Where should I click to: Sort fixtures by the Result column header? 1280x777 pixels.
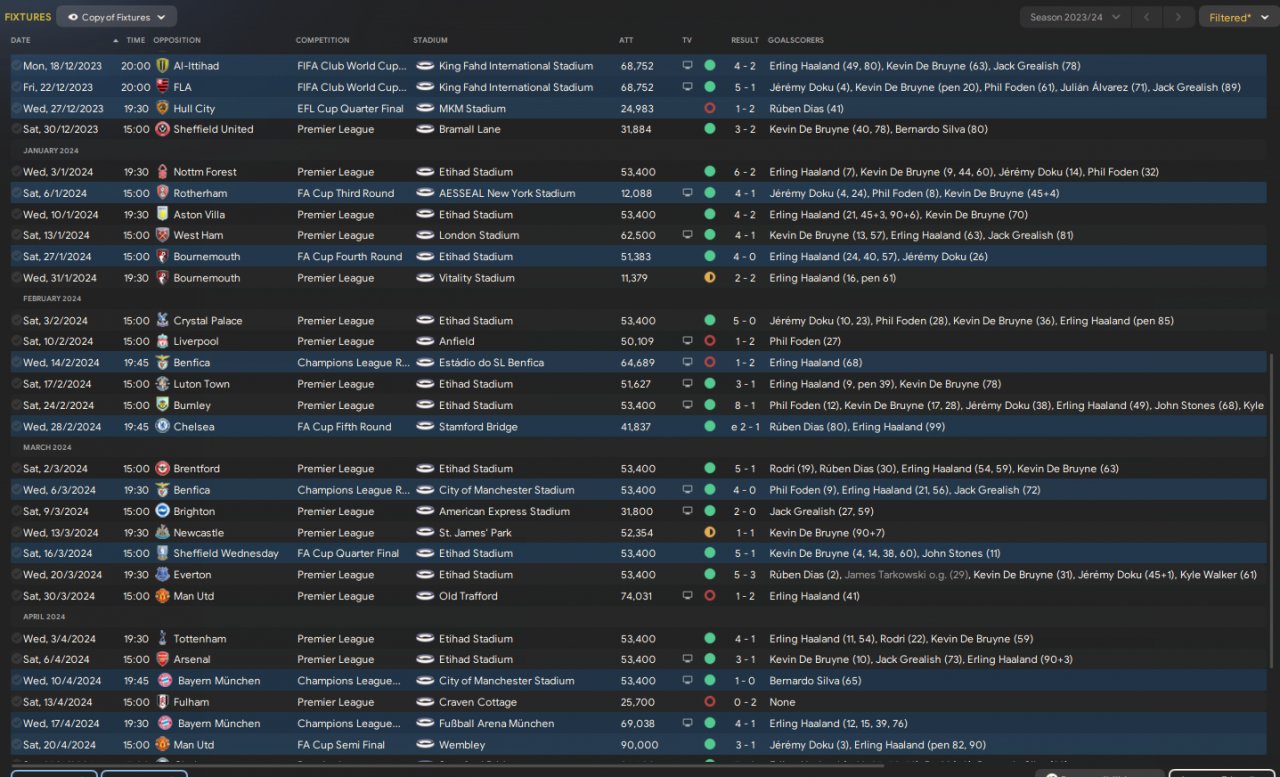pyautogui.click(x=745, y=40)
